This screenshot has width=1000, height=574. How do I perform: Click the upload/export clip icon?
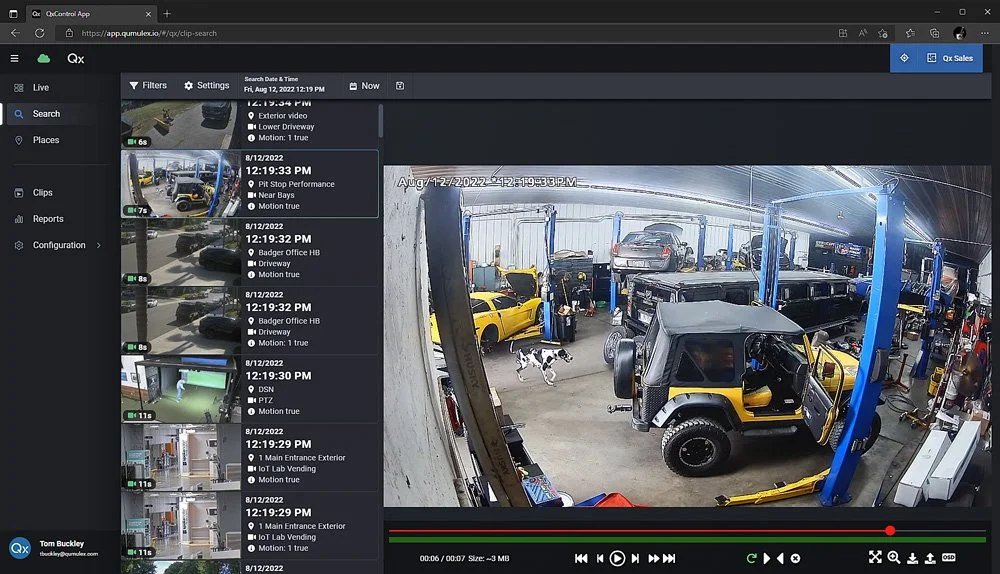pos(930,558)
